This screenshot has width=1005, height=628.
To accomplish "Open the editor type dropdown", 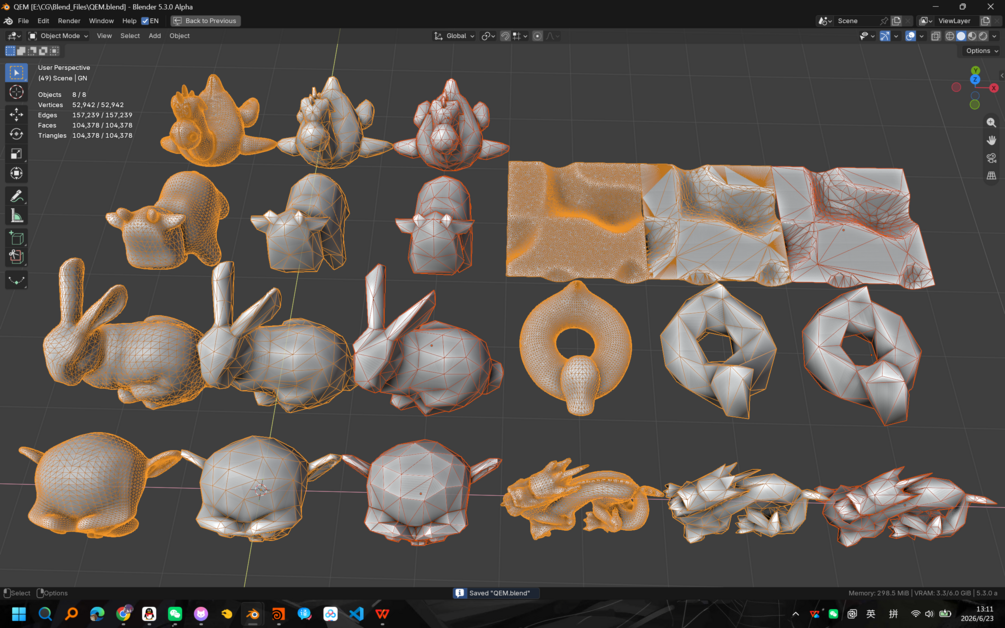I will click(x=13, y=36).
